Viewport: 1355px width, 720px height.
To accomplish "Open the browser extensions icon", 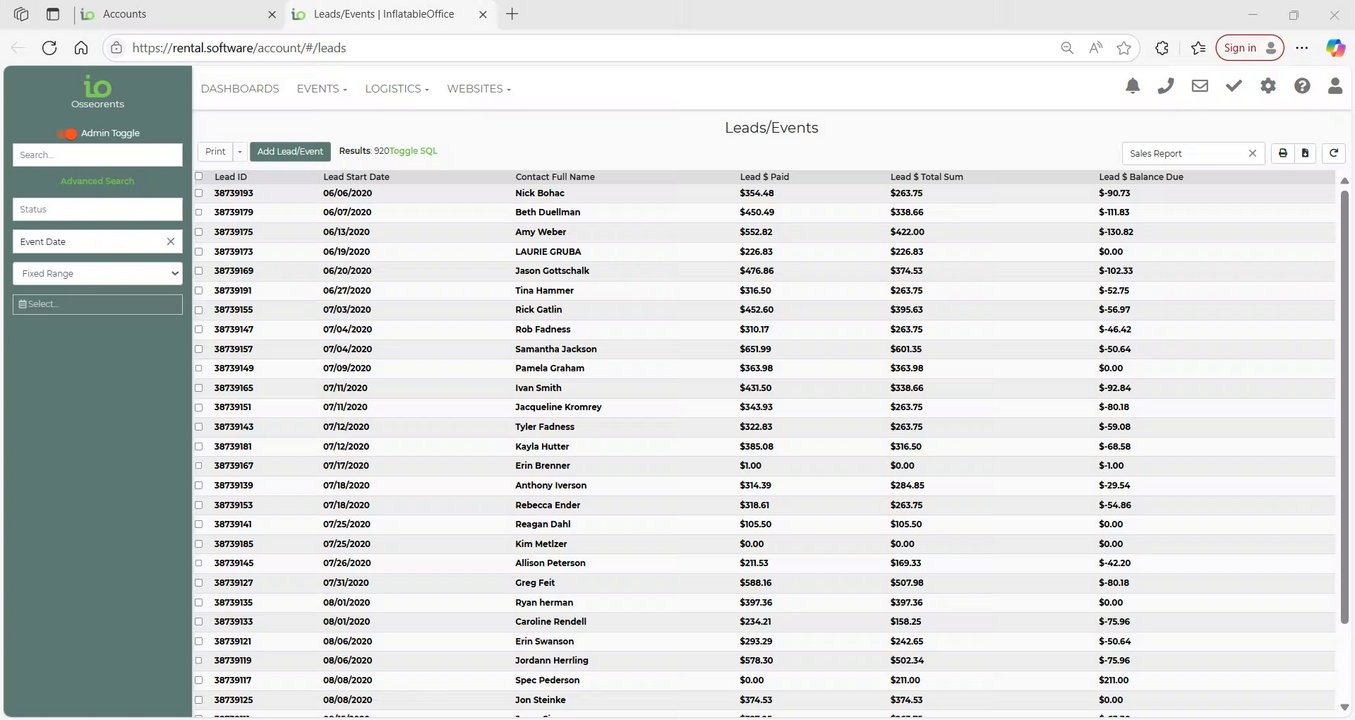I will click(x=1162, y=47).
